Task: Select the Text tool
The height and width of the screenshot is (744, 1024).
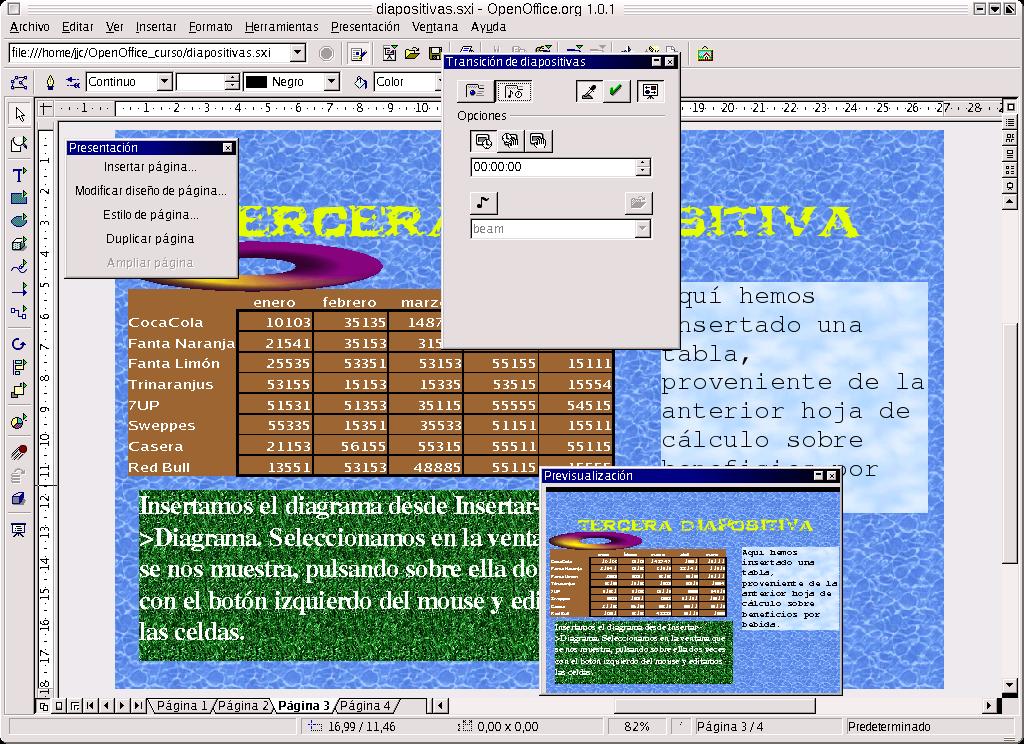Action: [x=19, y=174]
